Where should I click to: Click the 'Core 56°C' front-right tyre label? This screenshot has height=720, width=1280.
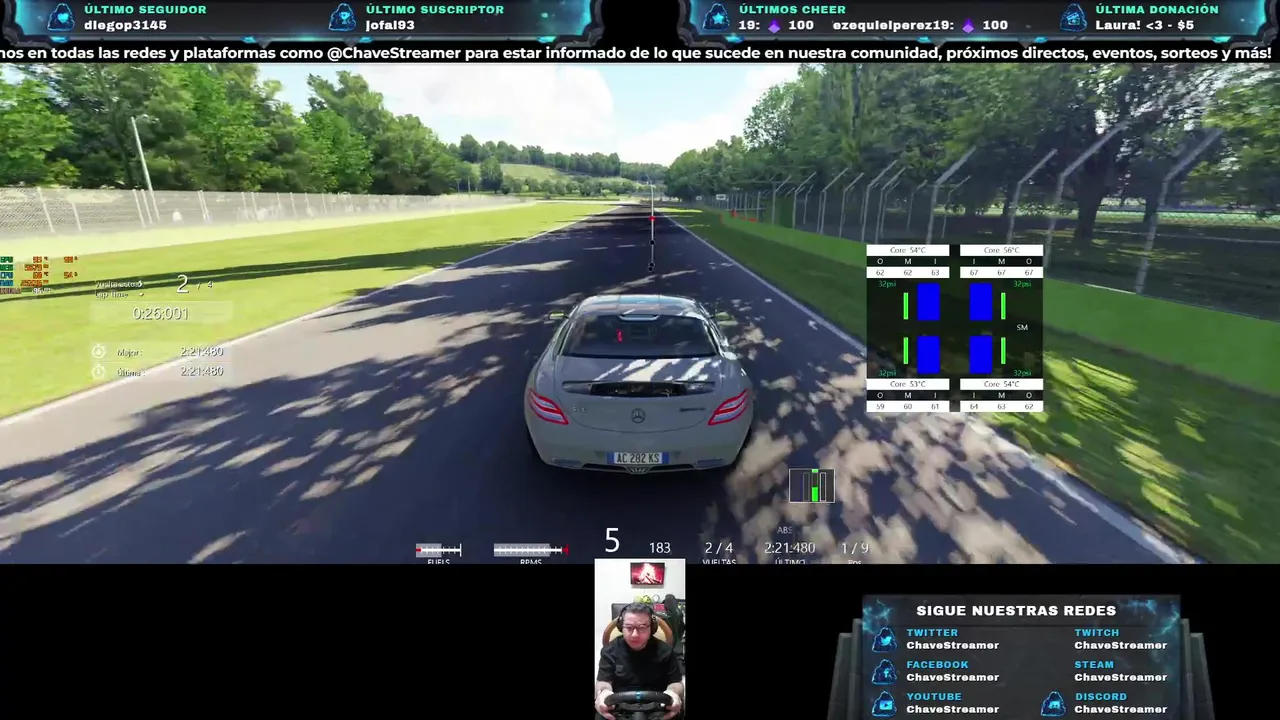click(x=1001, y=250)
